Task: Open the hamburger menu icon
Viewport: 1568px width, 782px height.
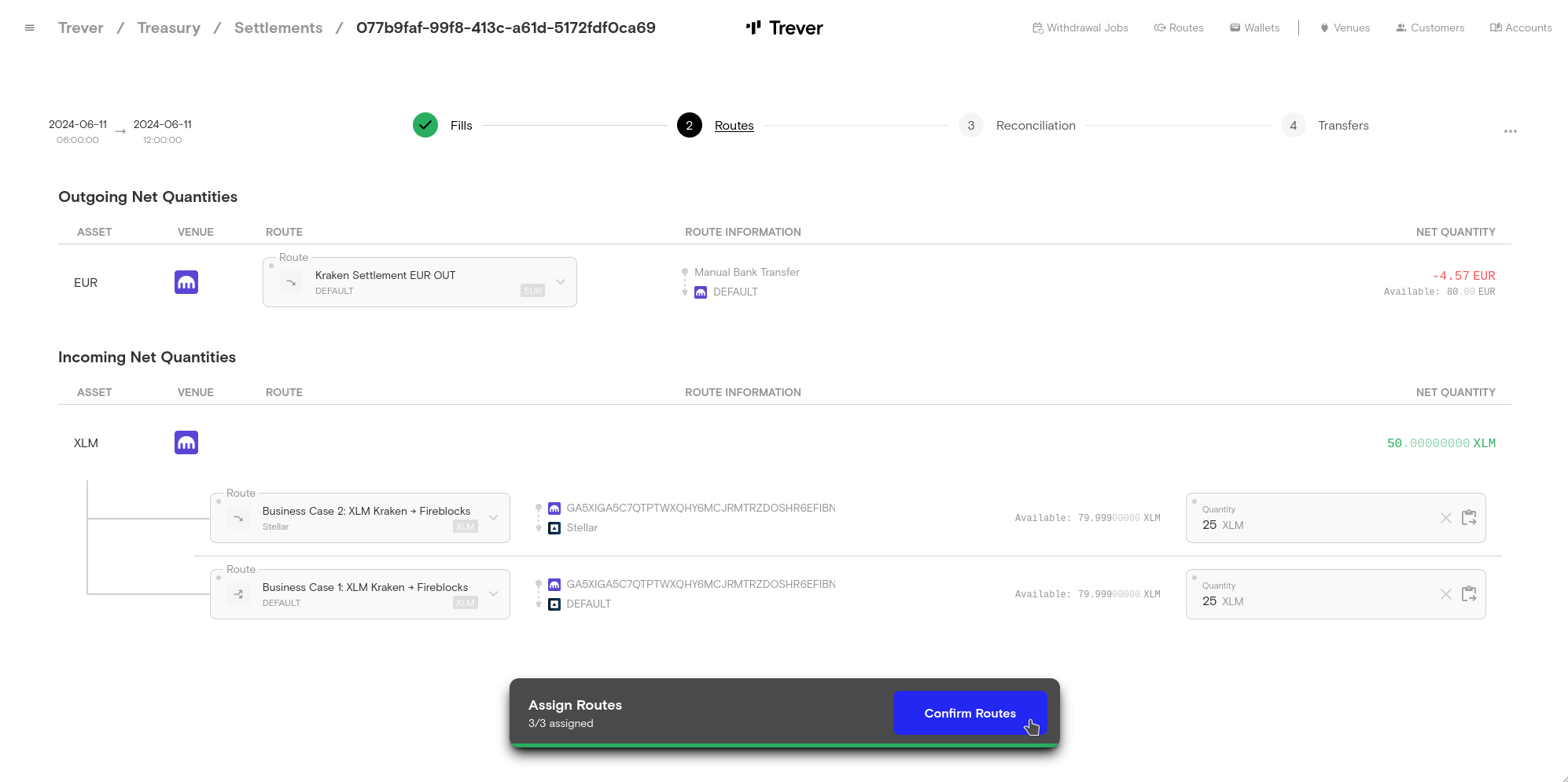Action: (x=30, y=28)
